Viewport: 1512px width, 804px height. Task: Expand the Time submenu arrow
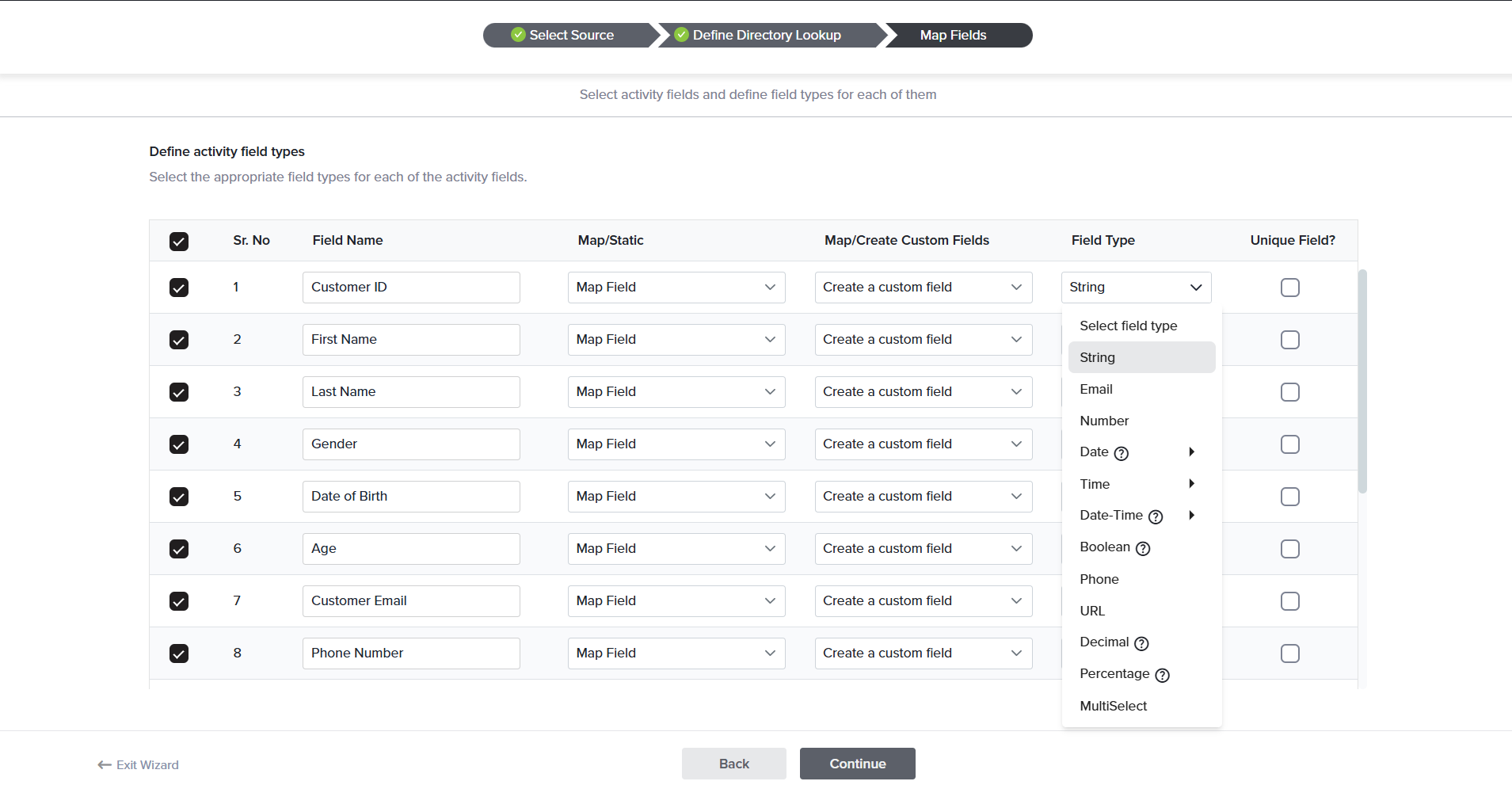[x=1191, y=484]
